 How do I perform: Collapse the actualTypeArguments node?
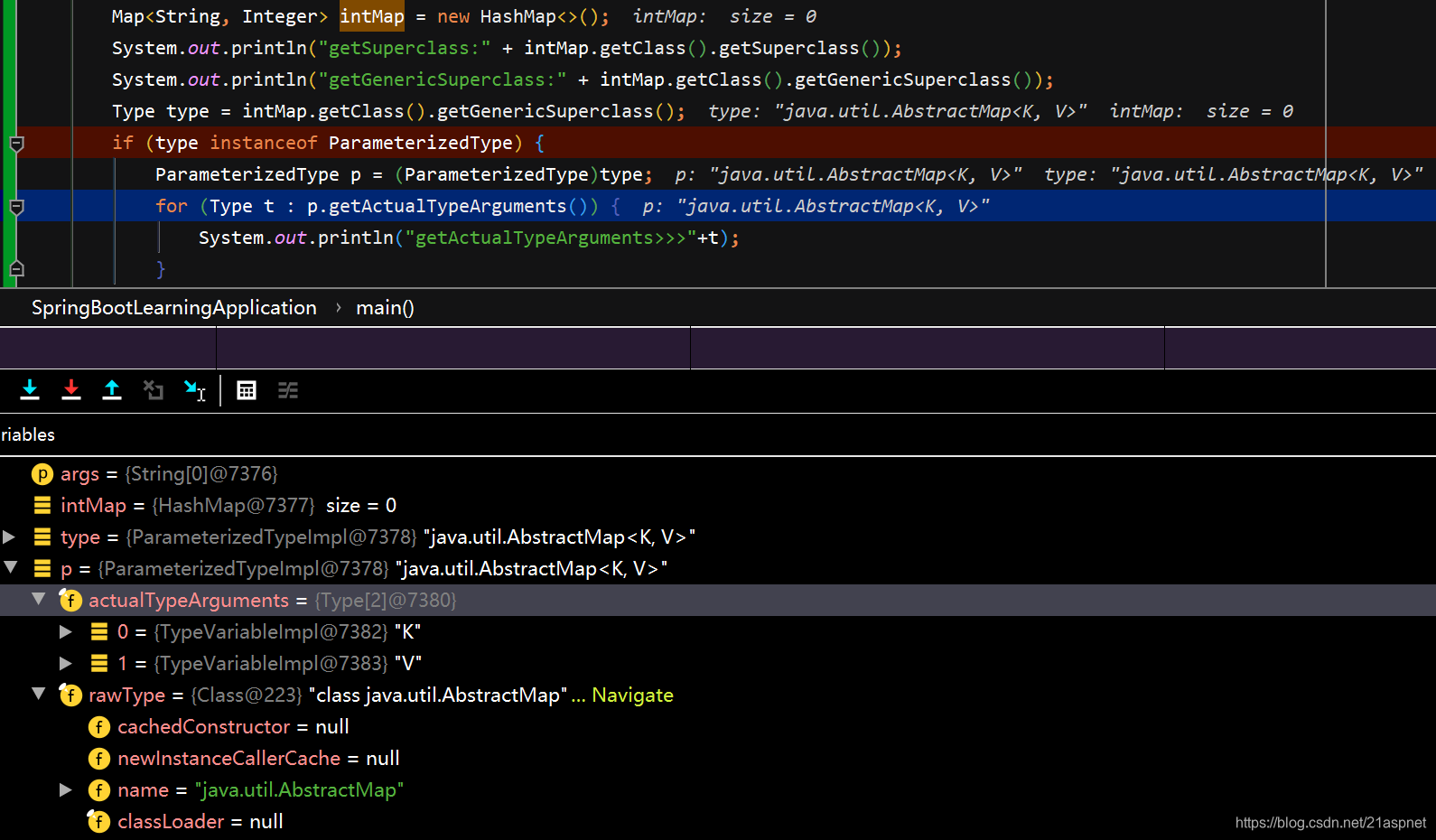tap(39, 599)
